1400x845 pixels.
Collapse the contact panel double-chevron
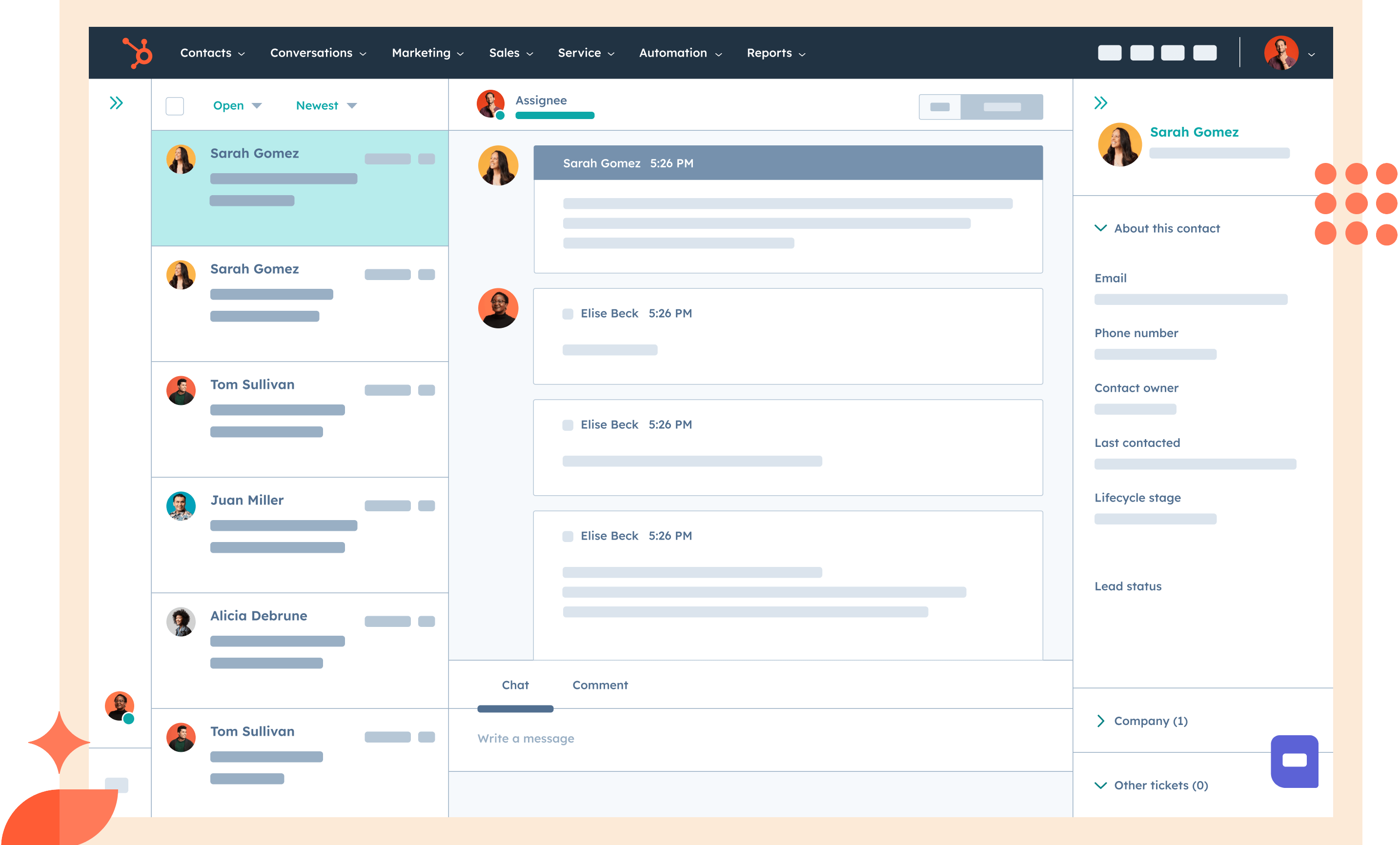[x=1100, y=103]
